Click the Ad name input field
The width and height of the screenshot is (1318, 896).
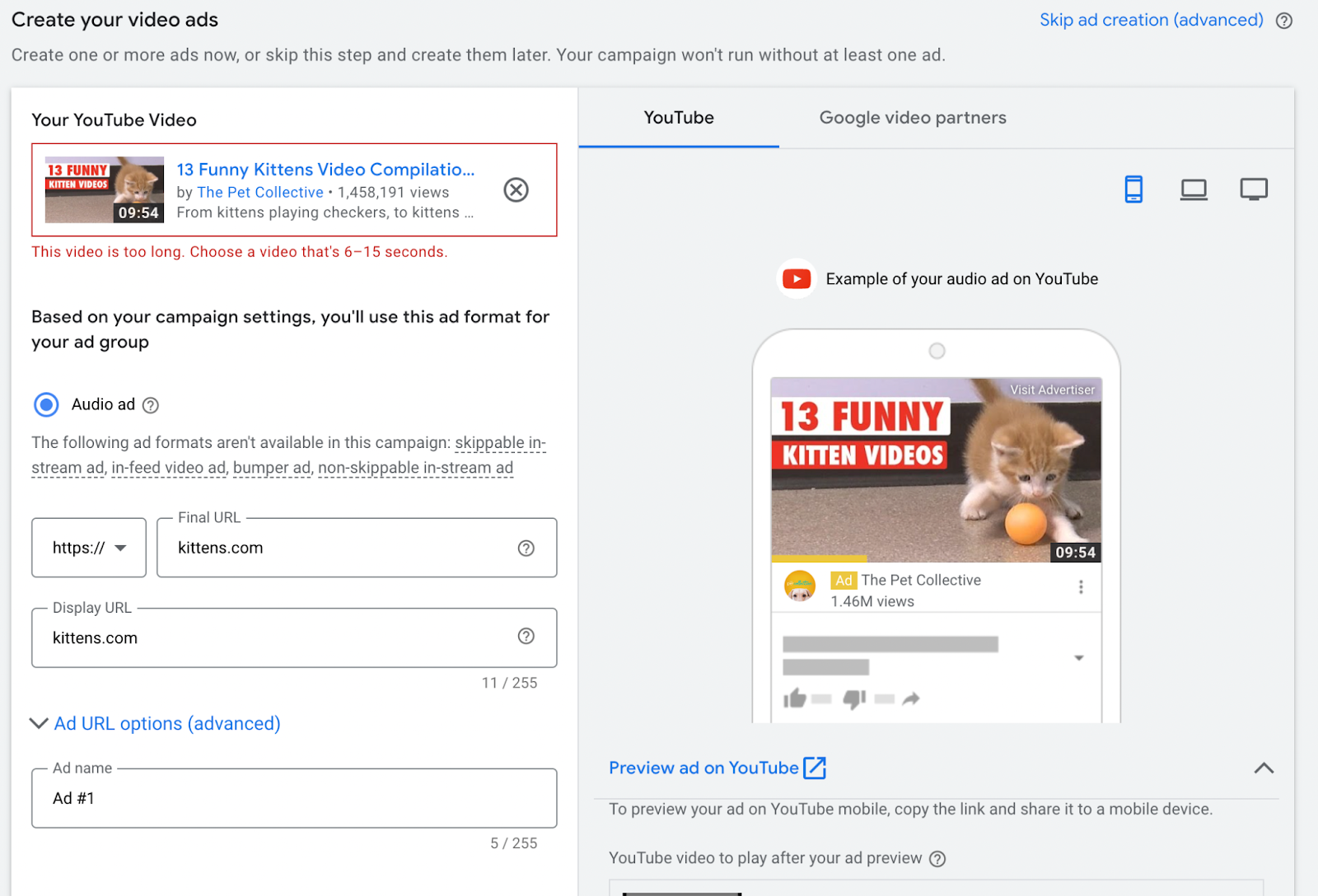[294, 798]
